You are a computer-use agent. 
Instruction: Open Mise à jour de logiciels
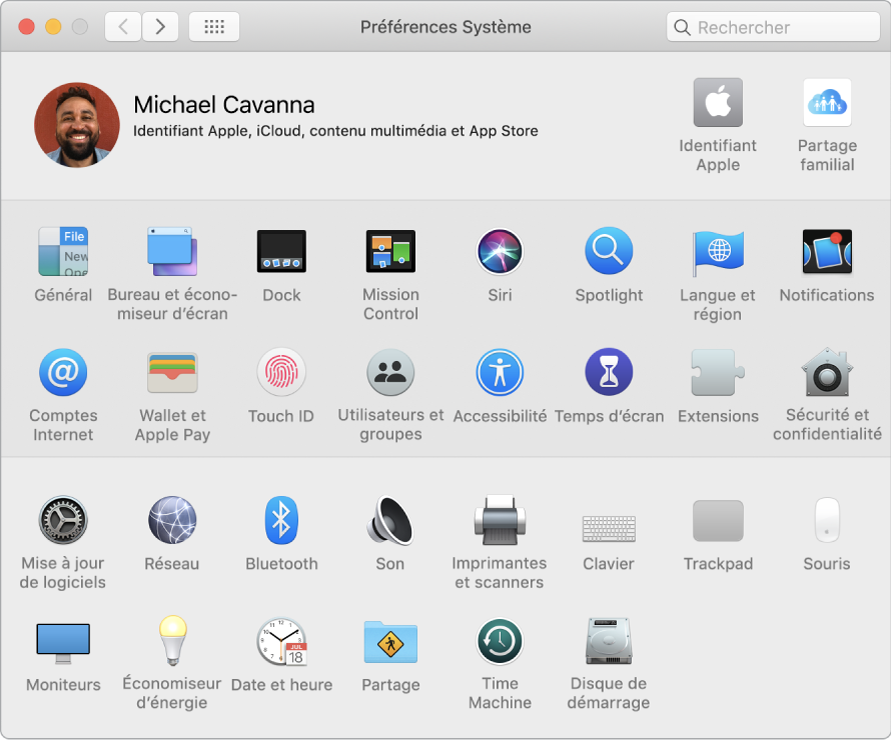[x=63, y=521]
